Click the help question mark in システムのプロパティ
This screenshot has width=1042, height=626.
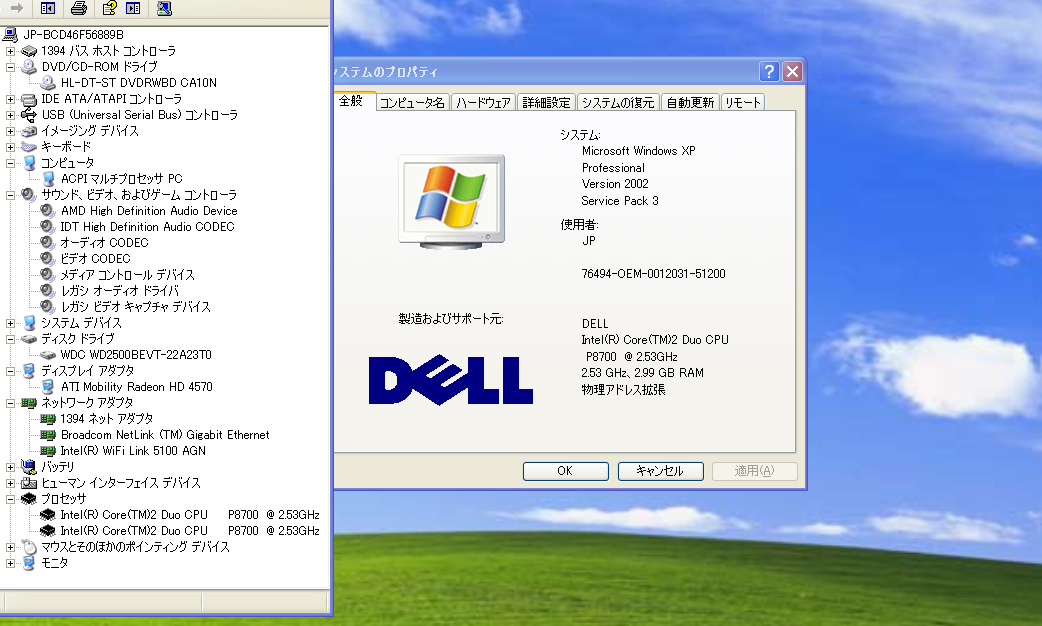tap(769, 71)
